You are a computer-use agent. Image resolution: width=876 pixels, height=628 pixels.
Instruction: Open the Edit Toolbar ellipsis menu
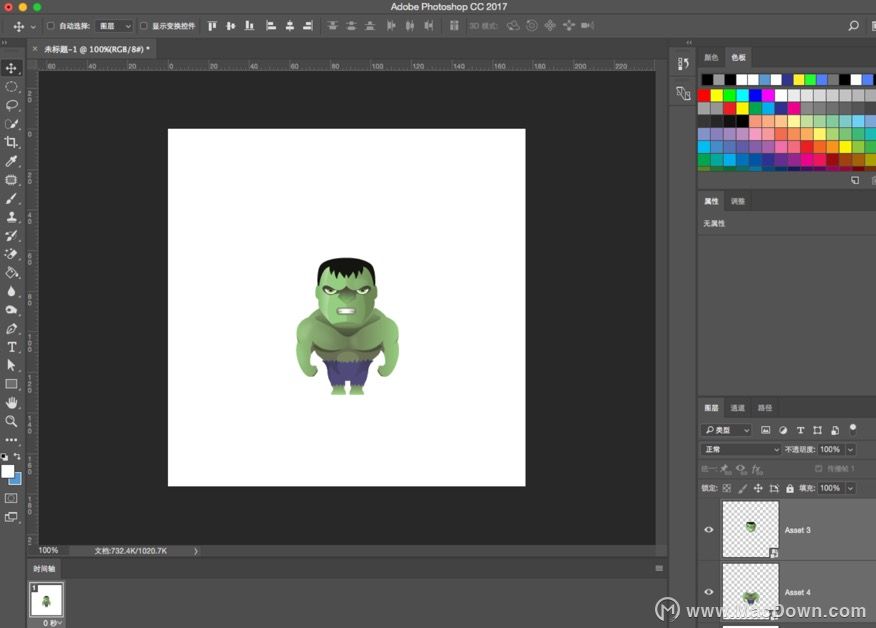(x=11, y=440)
